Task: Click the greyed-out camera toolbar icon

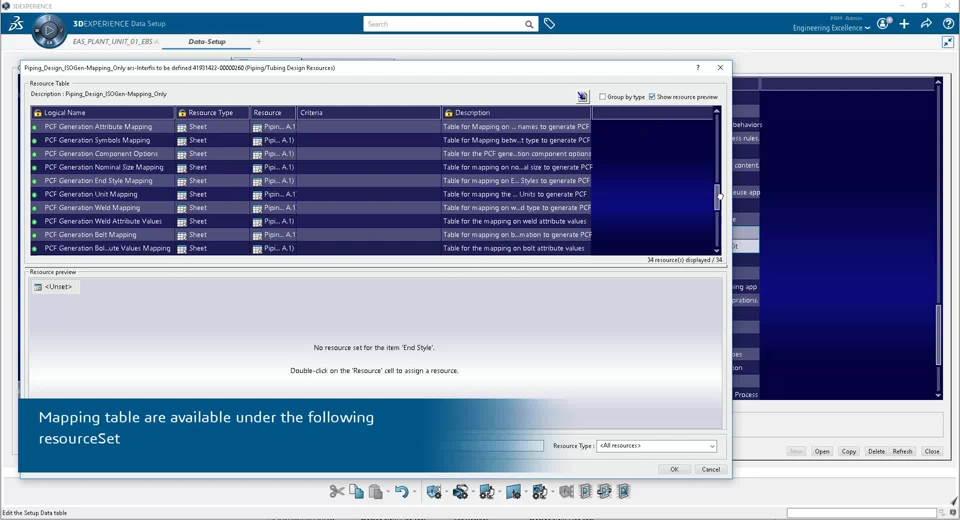Action: pos(566,491)
